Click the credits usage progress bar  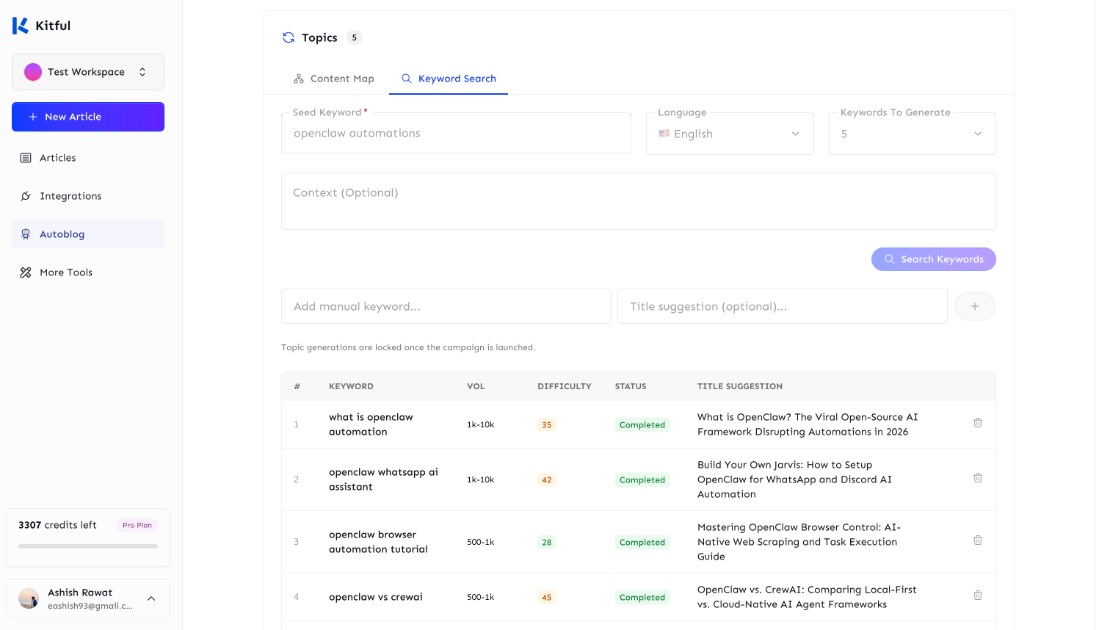point(88,546)
